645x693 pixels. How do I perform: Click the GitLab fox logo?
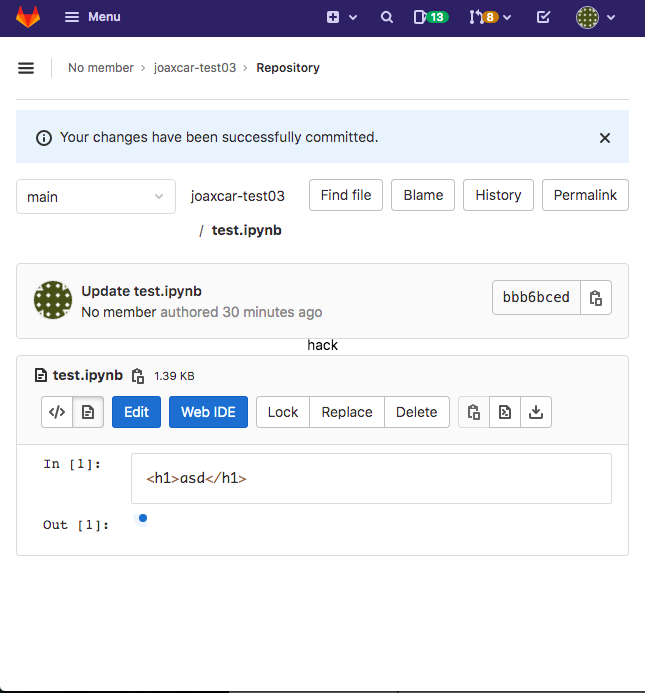(28, 17)
